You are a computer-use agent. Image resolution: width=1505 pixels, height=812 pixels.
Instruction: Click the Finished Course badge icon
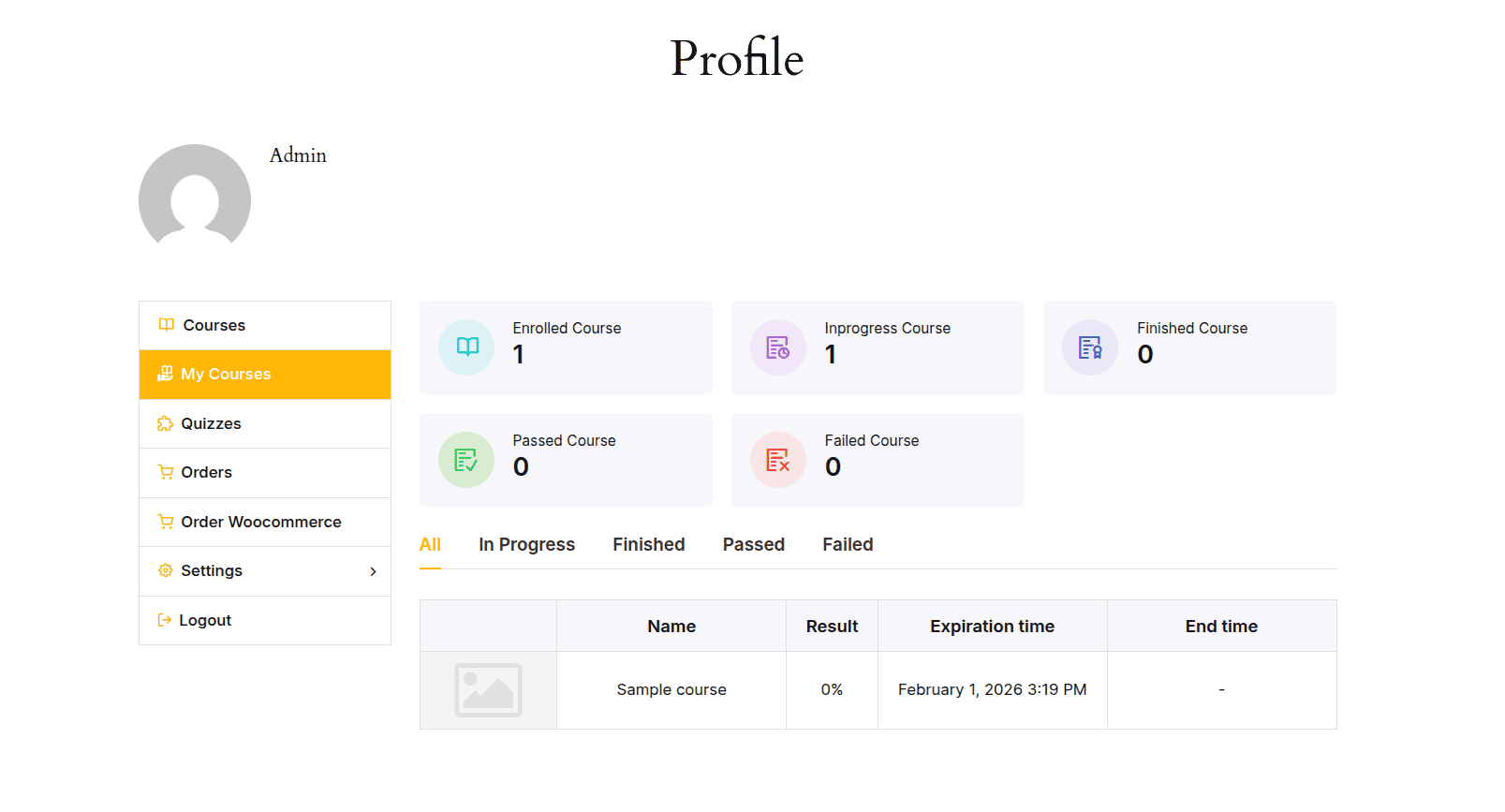[1089, 347]
